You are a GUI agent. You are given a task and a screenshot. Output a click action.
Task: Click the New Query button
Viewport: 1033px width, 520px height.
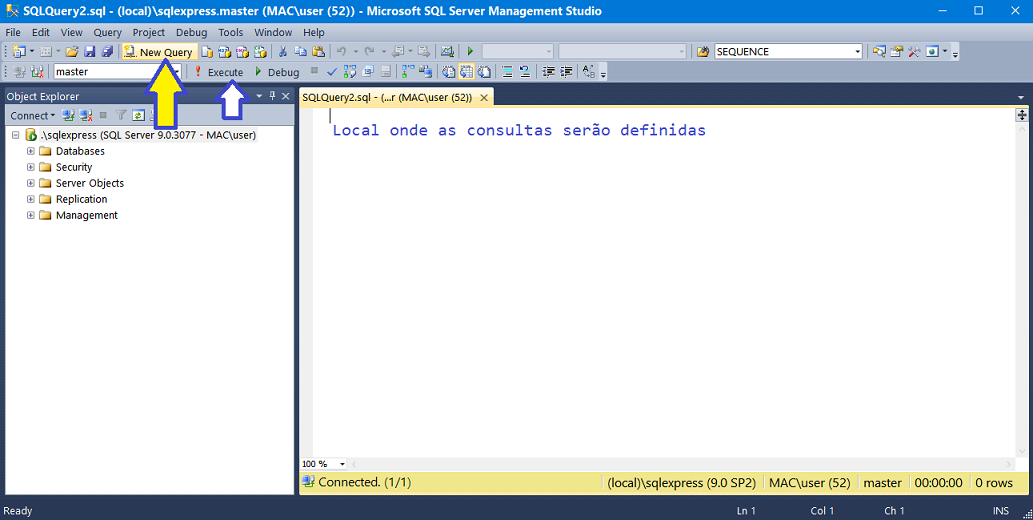(x=159, y=52)
